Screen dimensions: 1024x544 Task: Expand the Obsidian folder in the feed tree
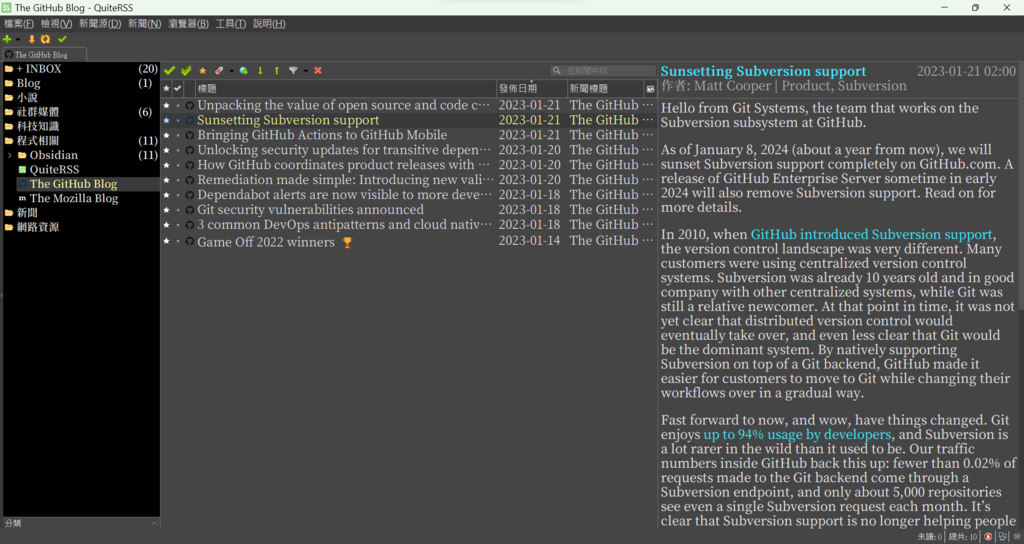coord(10,155)
